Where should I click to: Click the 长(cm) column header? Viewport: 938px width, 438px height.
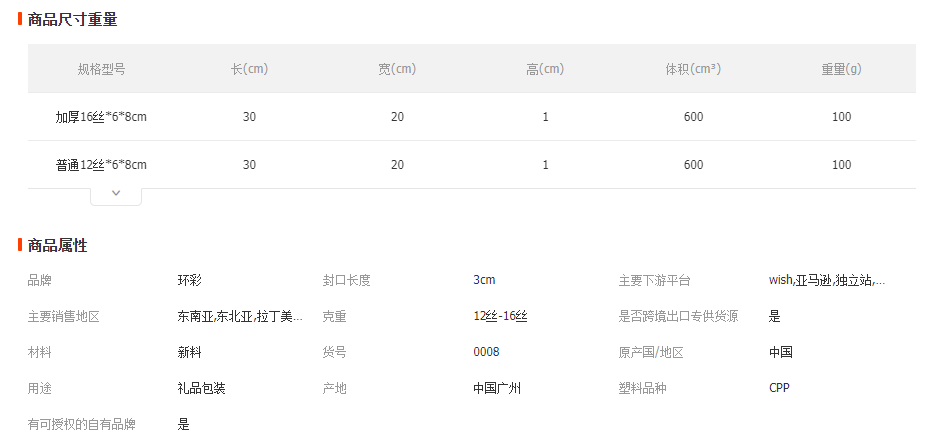coord(249,69)
